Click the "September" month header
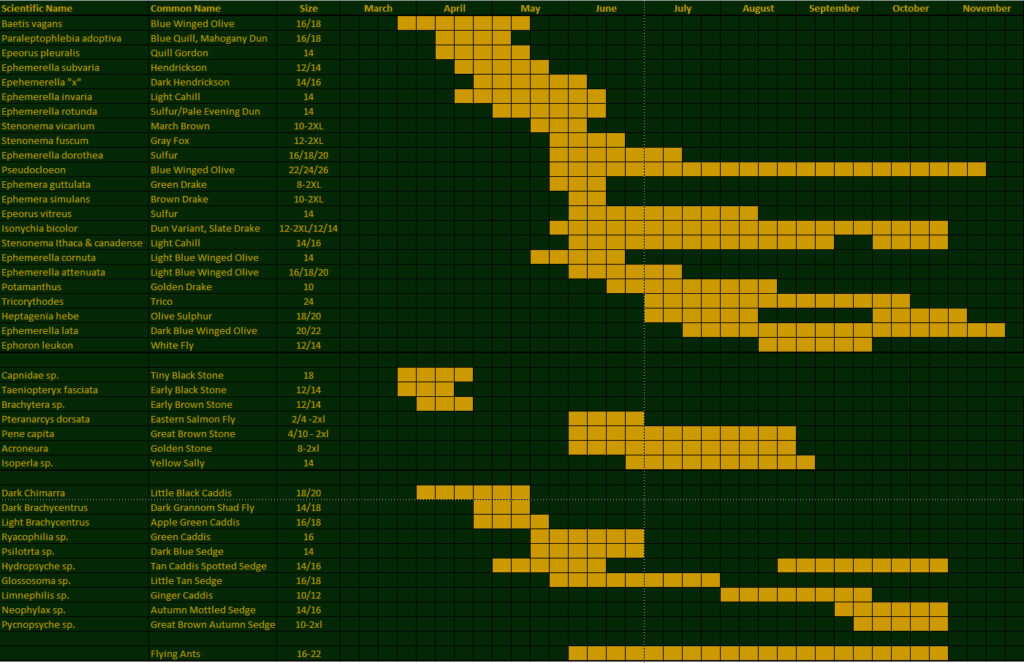Viewport: 1024px width, 663px height. tap(834, 8)
